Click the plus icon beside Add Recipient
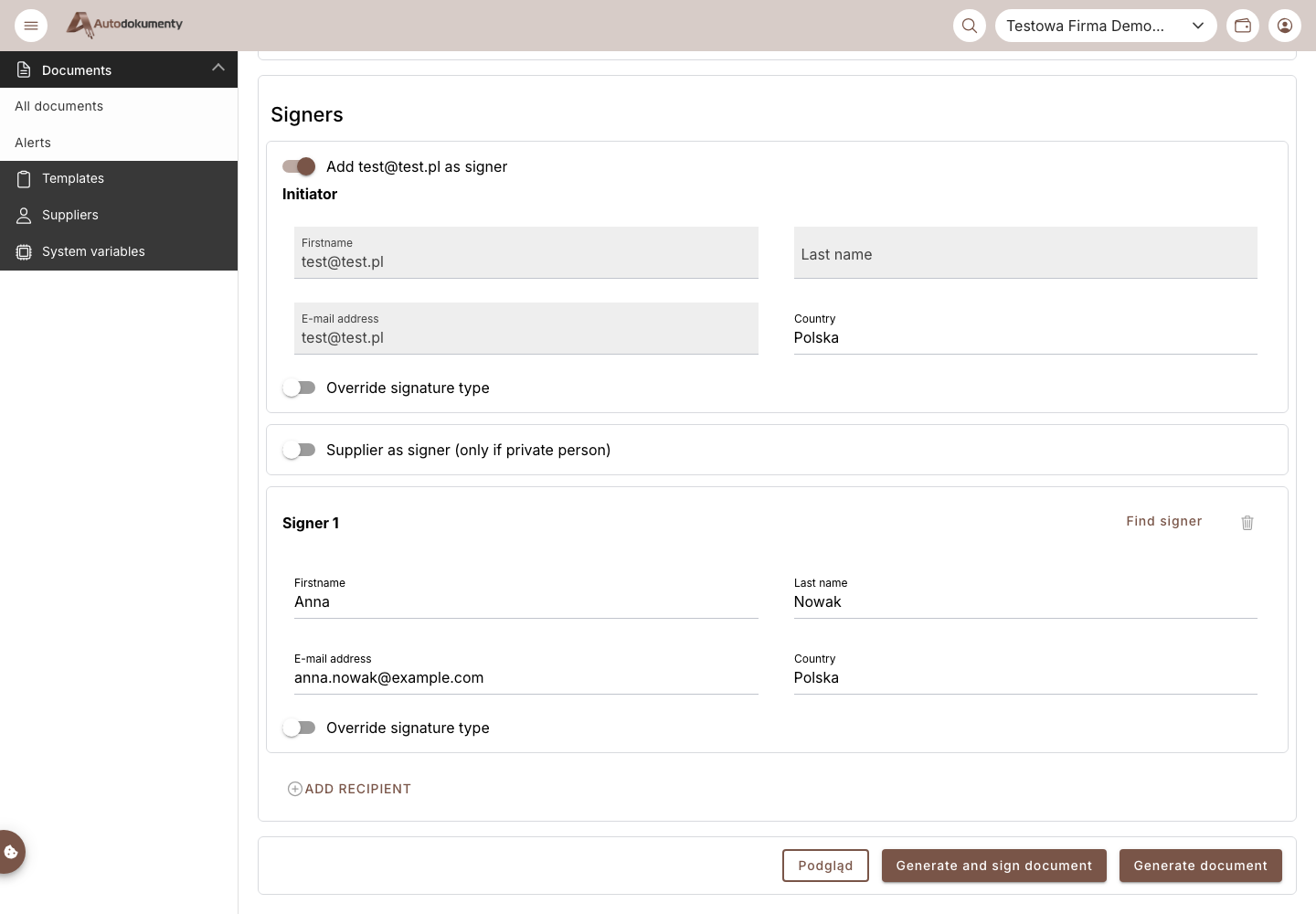 point(295,789)
